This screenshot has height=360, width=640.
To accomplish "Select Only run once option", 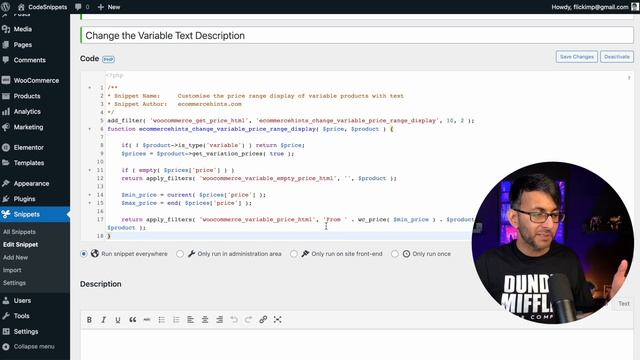I will click(395, 254).
